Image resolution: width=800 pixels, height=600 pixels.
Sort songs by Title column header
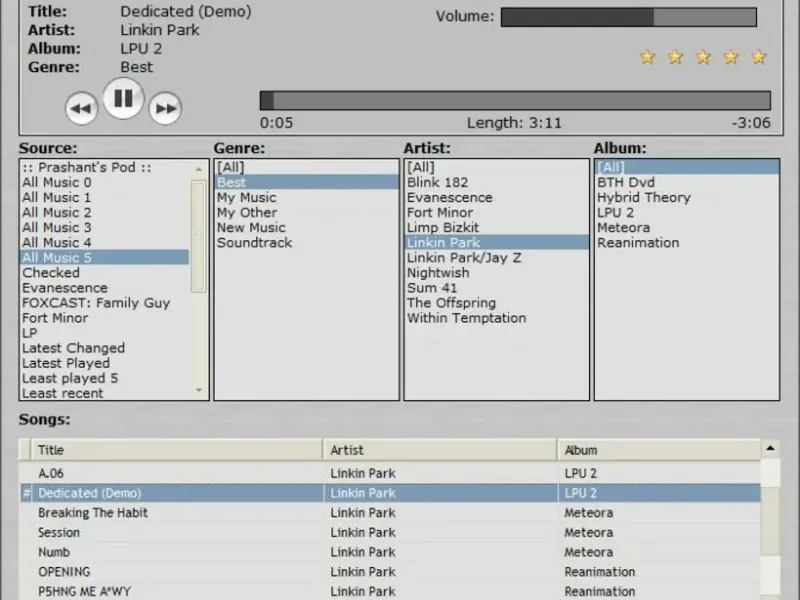[x=177, y=450]
